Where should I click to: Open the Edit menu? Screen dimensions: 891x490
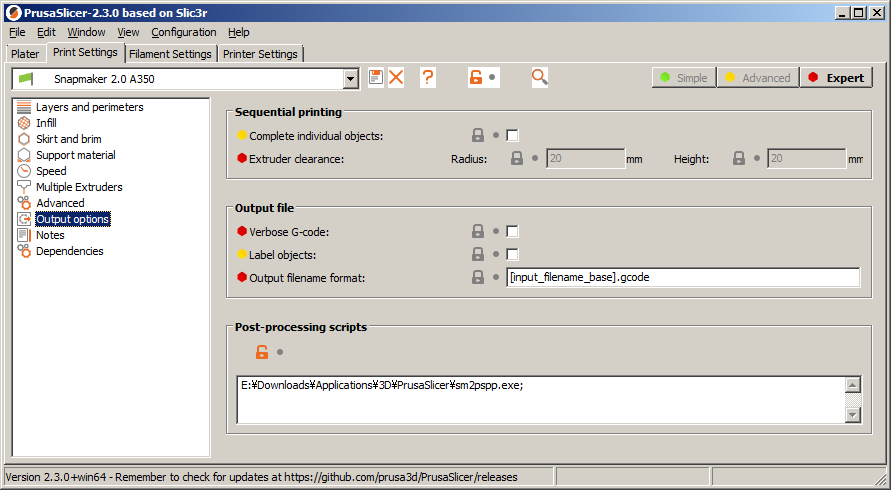47,32
